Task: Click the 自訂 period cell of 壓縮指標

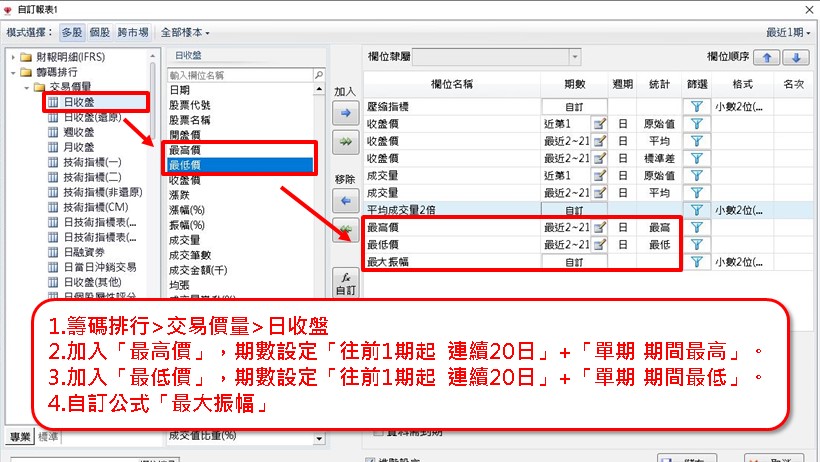Action: click(x=574, y=107)
